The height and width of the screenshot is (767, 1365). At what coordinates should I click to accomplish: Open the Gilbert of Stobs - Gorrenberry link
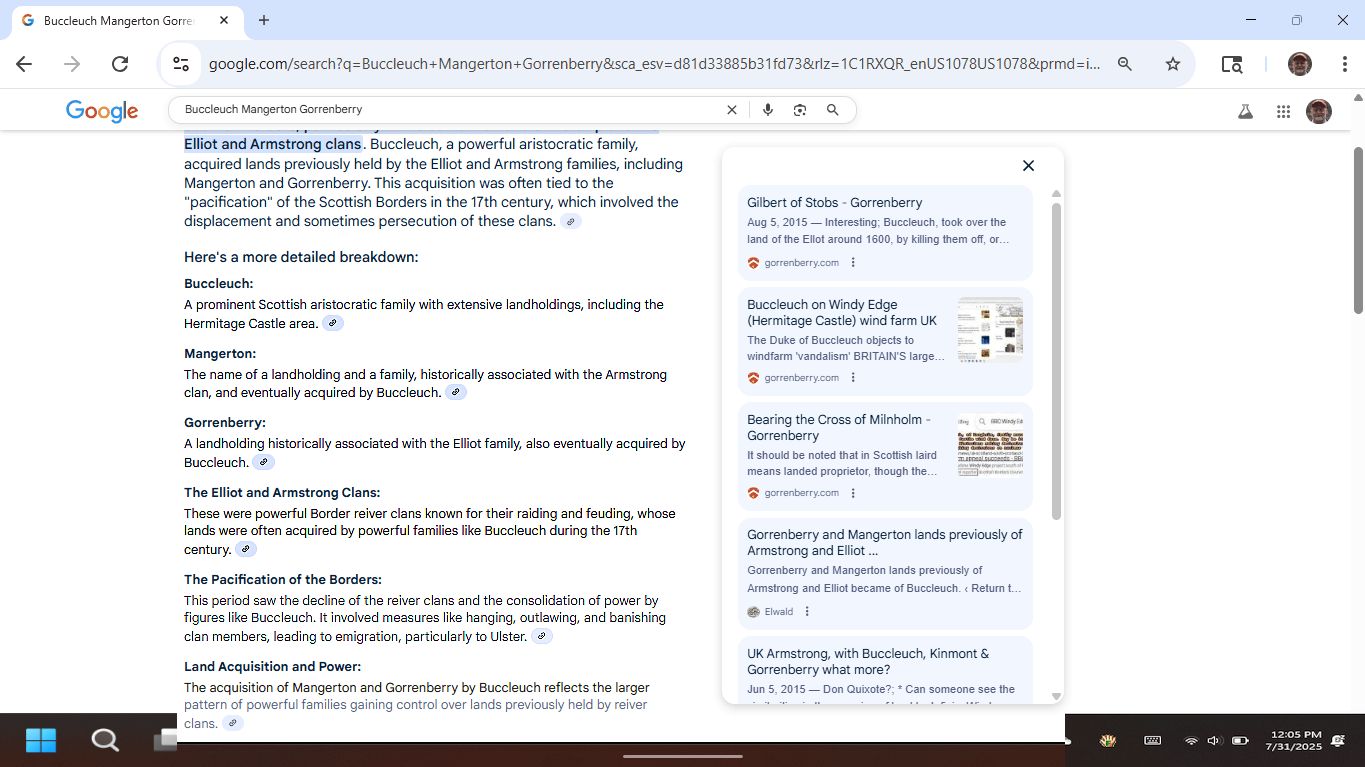(x=834, y=203)
